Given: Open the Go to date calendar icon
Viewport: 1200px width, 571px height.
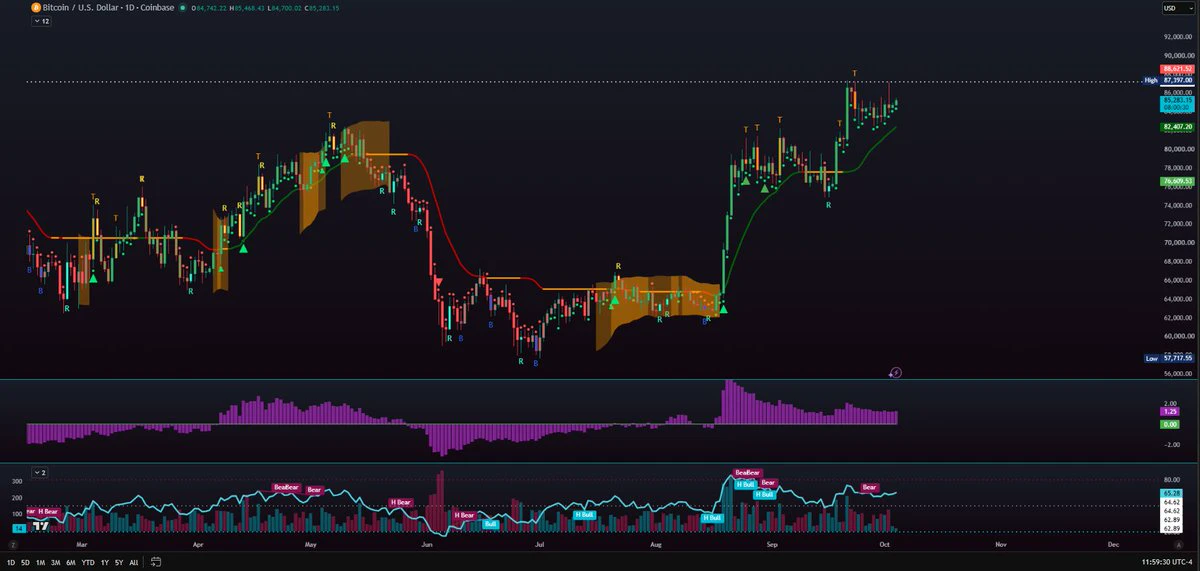Looking at the screenshot, I should click(156, 562).
